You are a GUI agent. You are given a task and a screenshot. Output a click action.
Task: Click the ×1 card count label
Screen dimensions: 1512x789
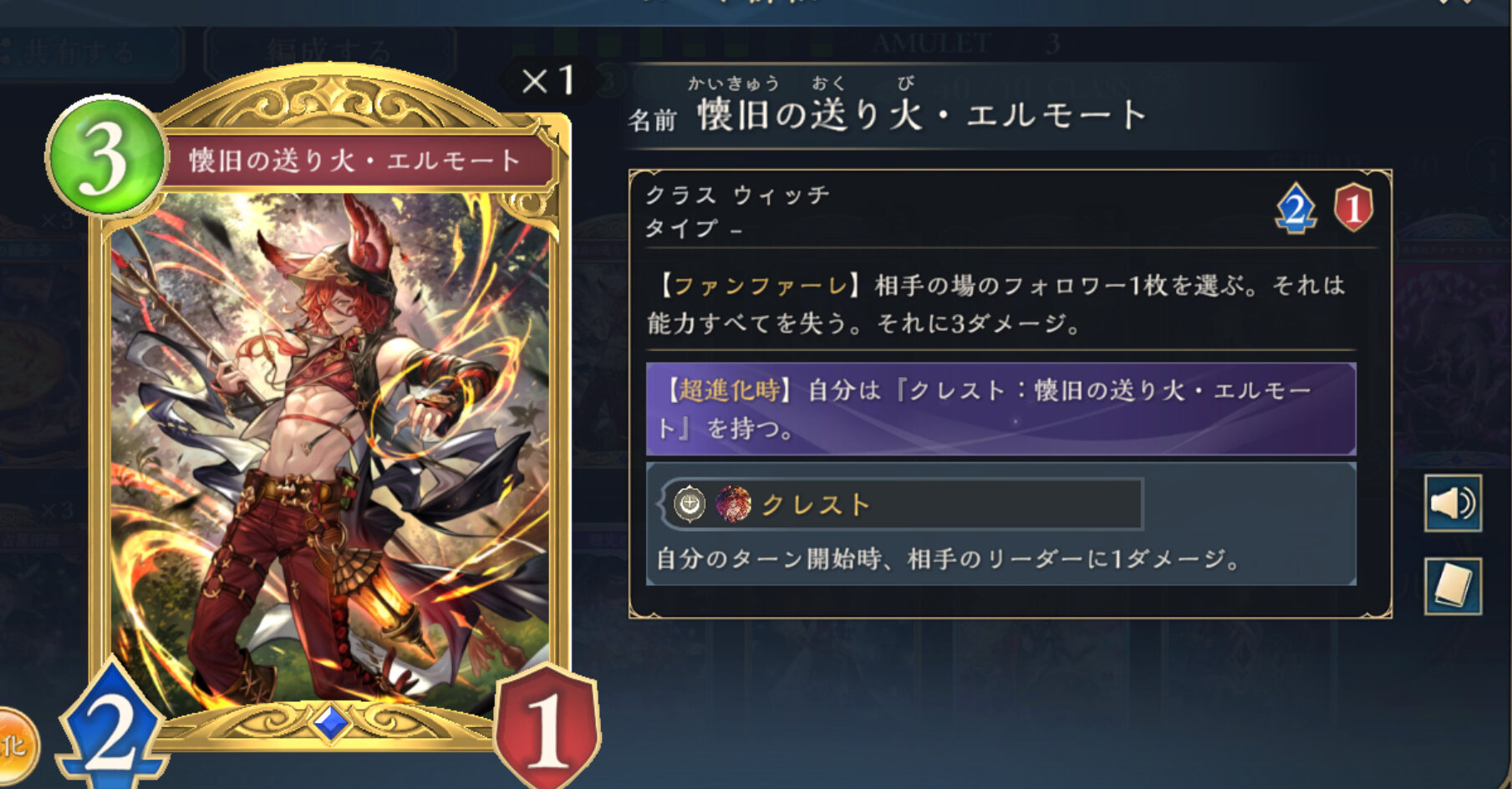tap(547, 81)
